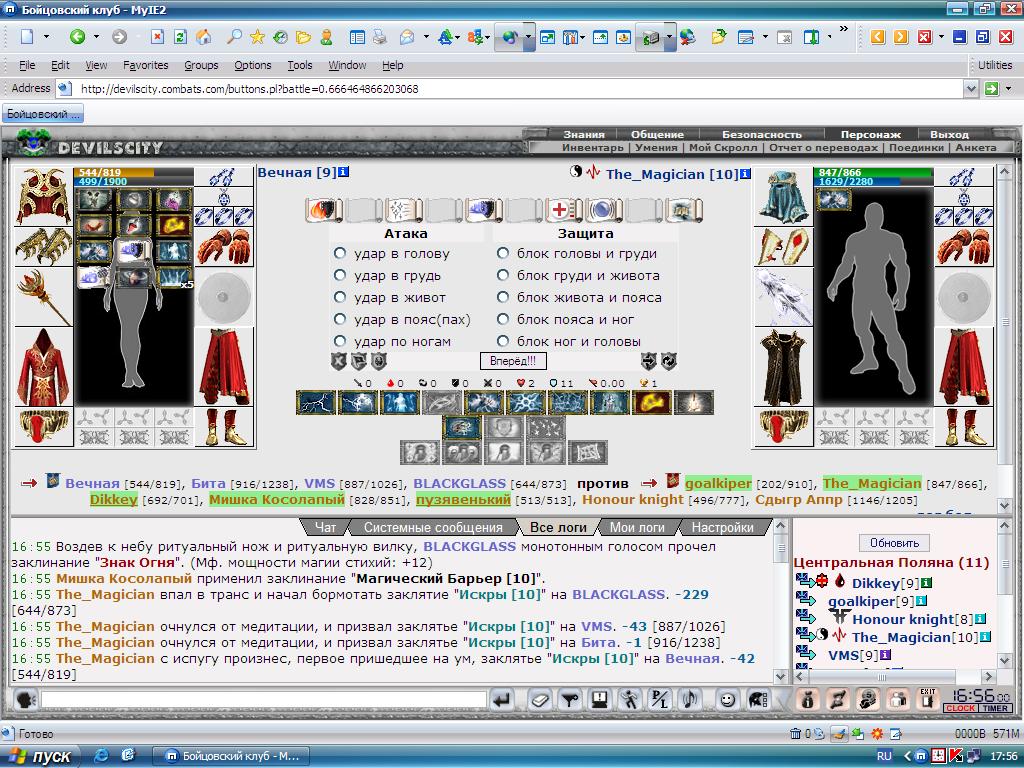Screen dimensions: 1024x768
Task: Click the lightning spell icon in ability row
Action: [316, 403]
